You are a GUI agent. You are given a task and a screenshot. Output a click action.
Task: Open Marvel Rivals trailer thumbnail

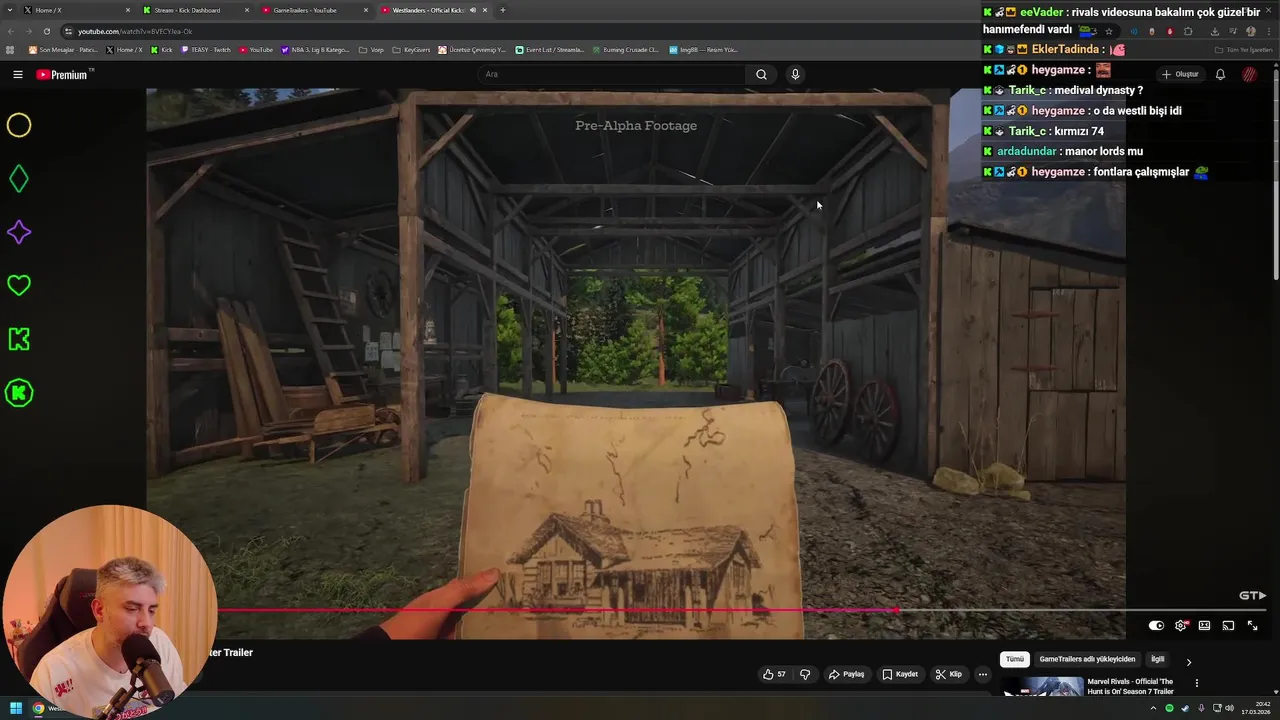pyautogui.click(x=1043, y=687)
